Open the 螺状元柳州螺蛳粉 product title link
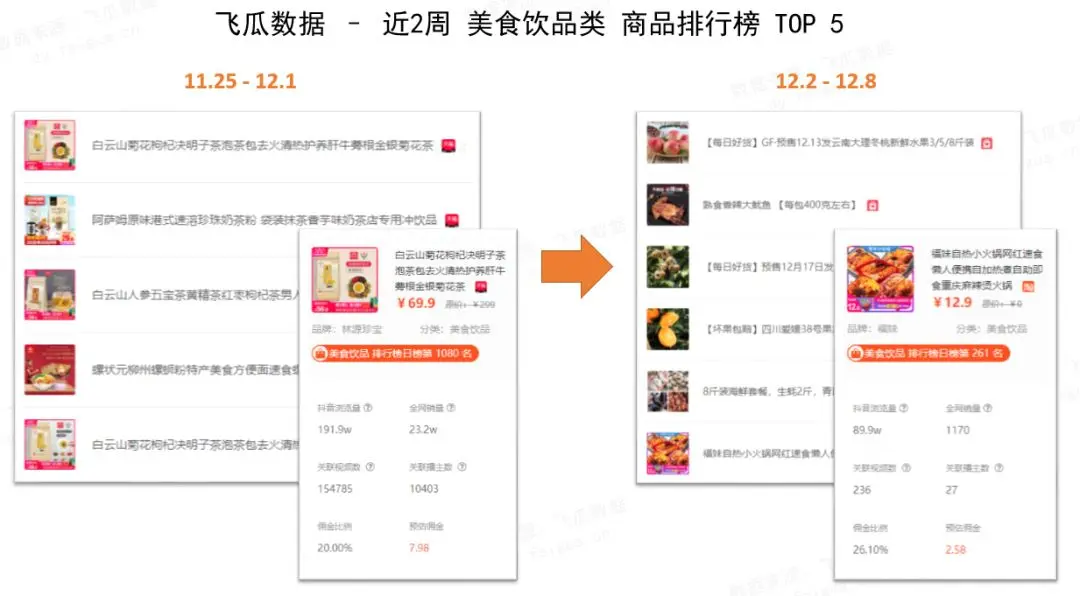Screen dimensions: 1080x596 click(197, 370)
